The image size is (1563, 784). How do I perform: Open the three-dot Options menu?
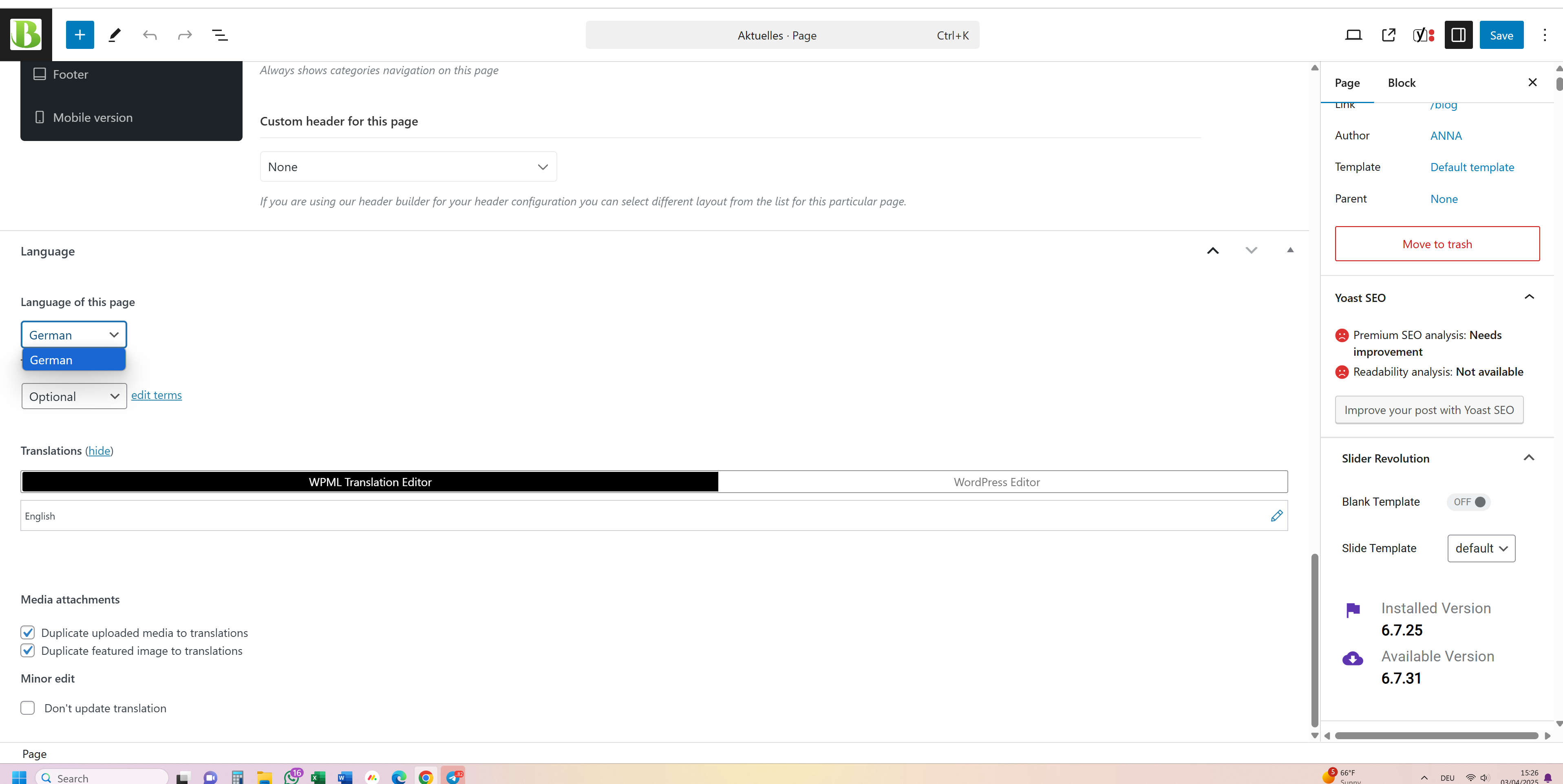point(1544,35)
